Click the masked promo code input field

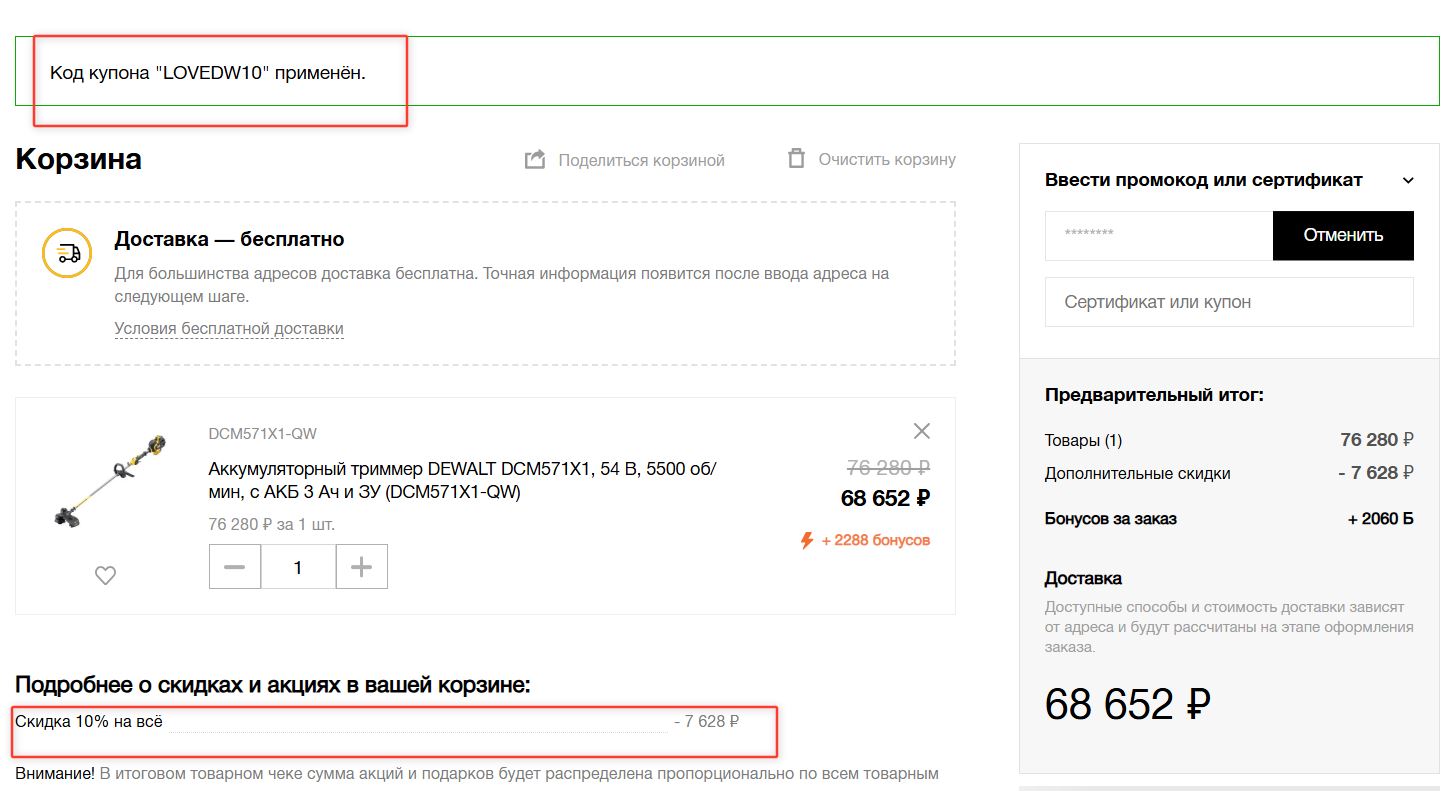click(x=1158, y=235)
